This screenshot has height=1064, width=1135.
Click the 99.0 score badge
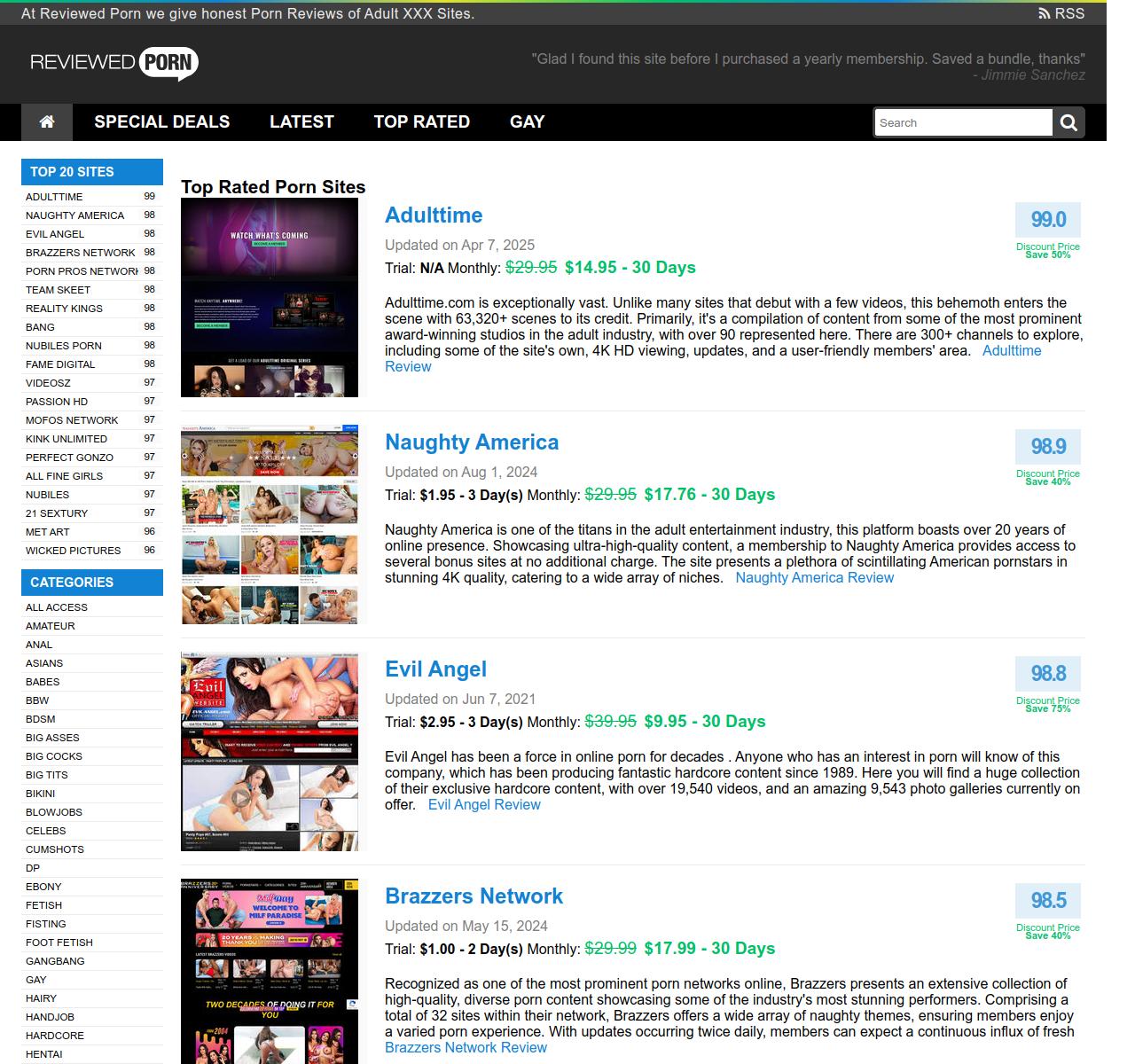coord(1047,220)
